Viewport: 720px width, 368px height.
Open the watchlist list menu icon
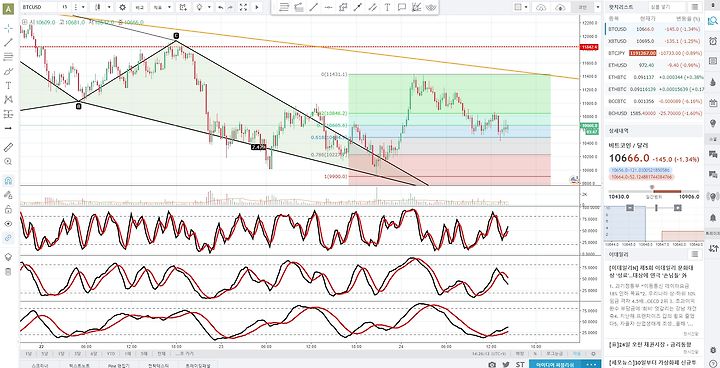coord(694,7)
